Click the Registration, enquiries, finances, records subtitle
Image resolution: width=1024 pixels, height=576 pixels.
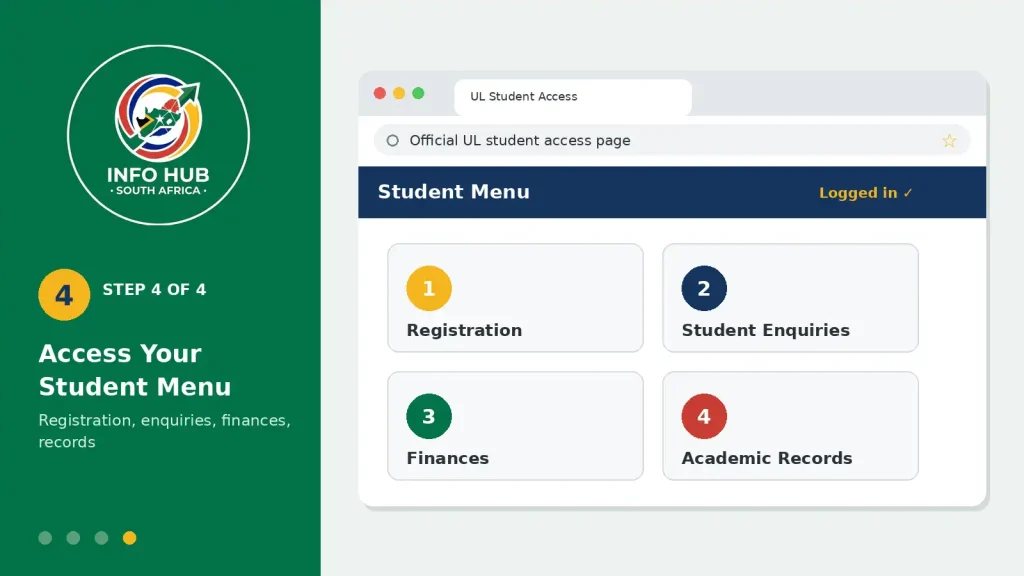[x=165, y=431]
